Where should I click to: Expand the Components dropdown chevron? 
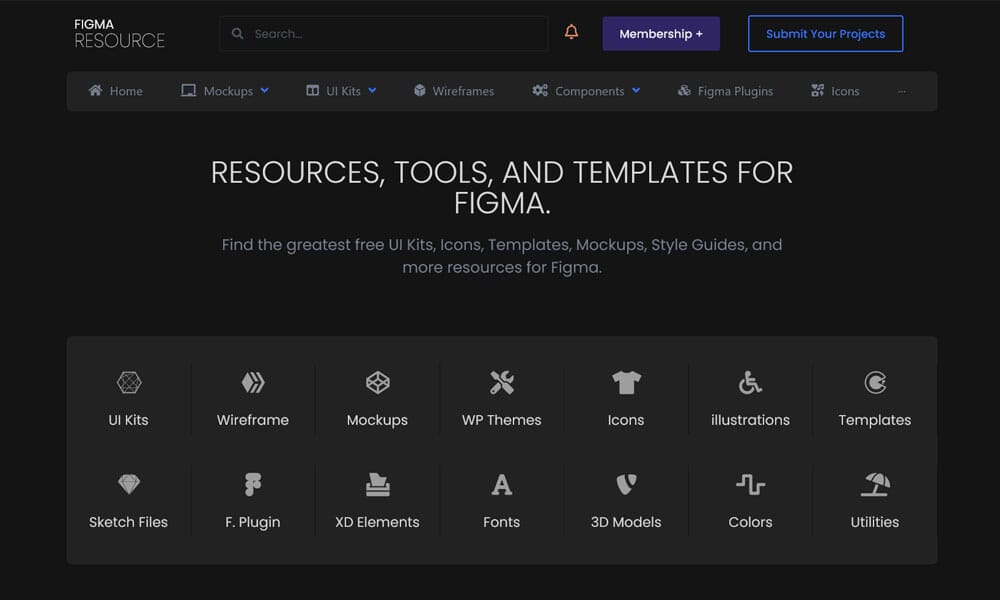(x=636, y=91)
